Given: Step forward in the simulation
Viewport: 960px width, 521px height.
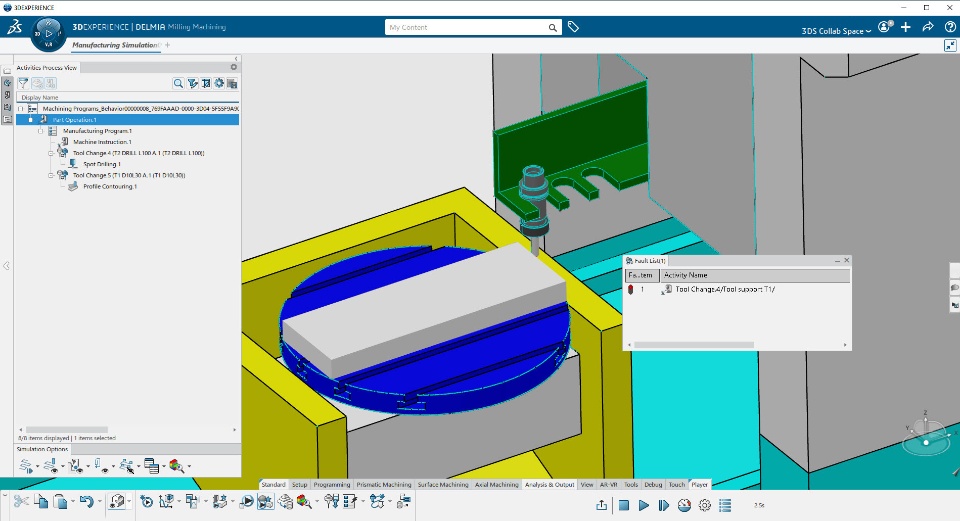Looking at the screenshot, I should coord(664,505).
